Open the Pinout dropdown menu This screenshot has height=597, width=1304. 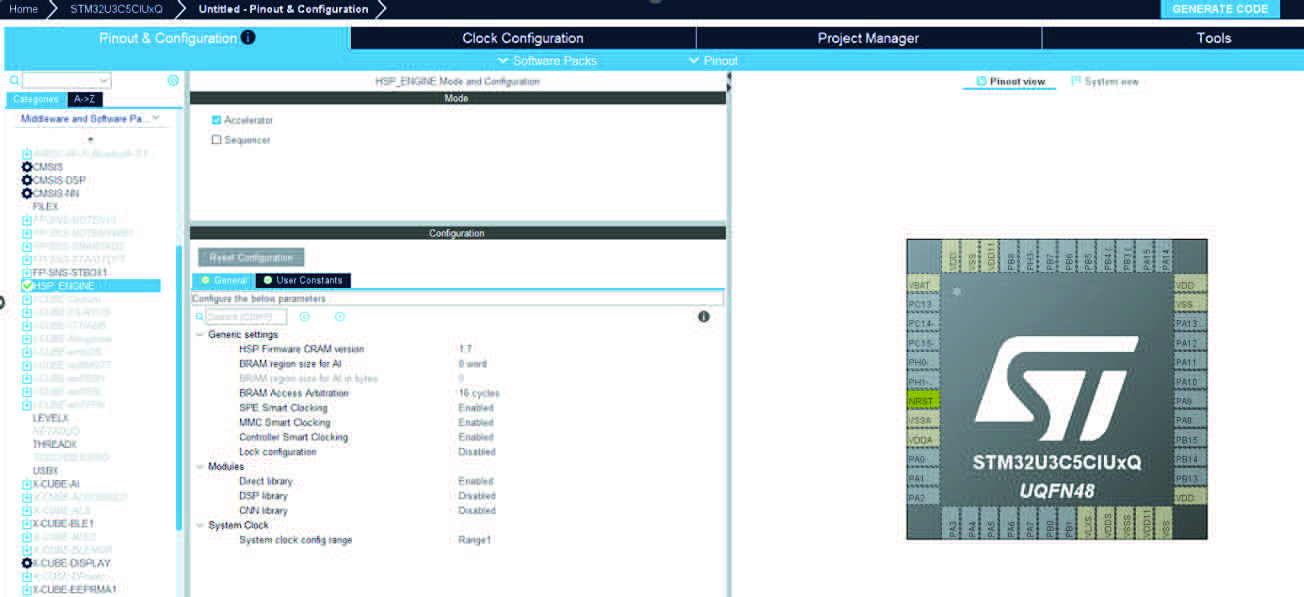[x=714, y=61]
